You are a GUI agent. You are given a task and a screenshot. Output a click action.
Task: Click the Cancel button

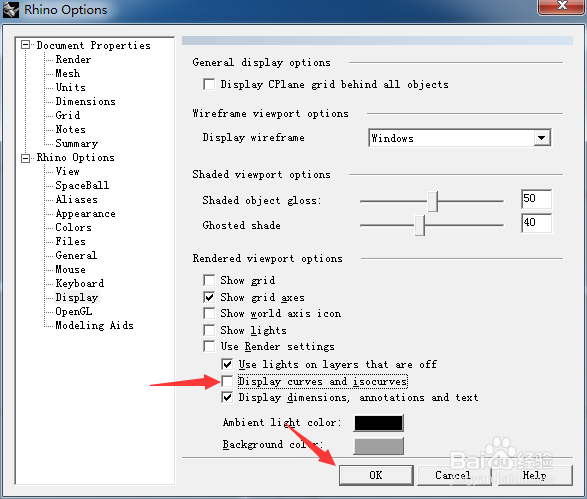click(x=453, y=475)
